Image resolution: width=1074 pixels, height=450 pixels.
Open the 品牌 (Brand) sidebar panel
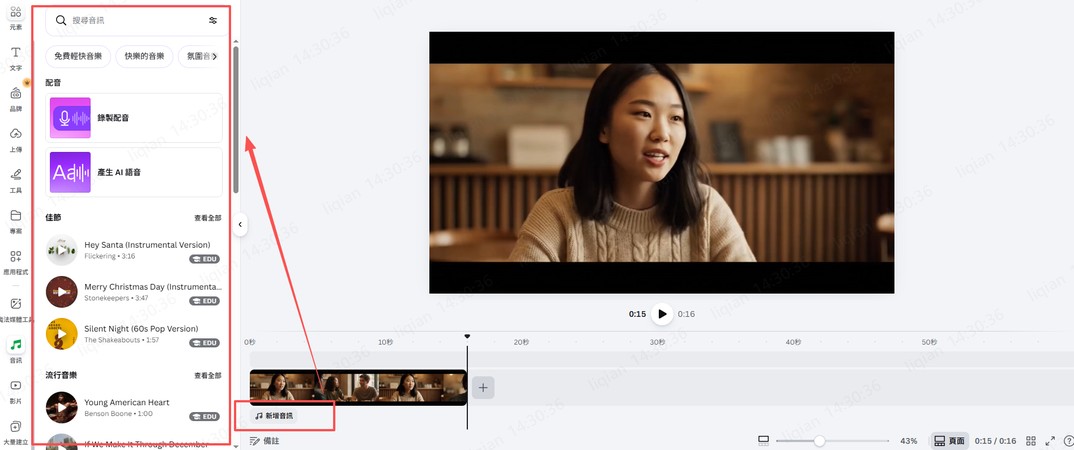(x=16, y=99)
